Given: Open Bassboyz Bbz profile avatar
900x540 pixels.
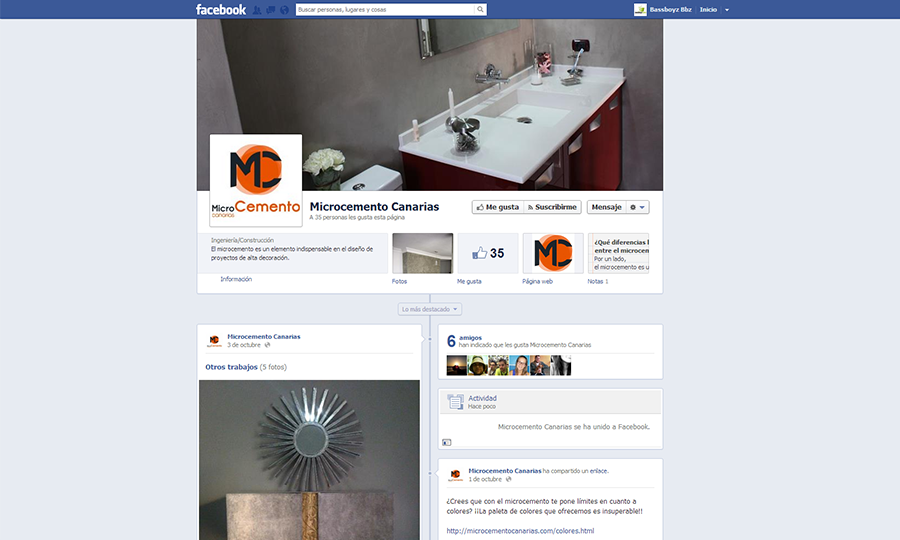Looking at the screenshot, I should coord(640,9).
